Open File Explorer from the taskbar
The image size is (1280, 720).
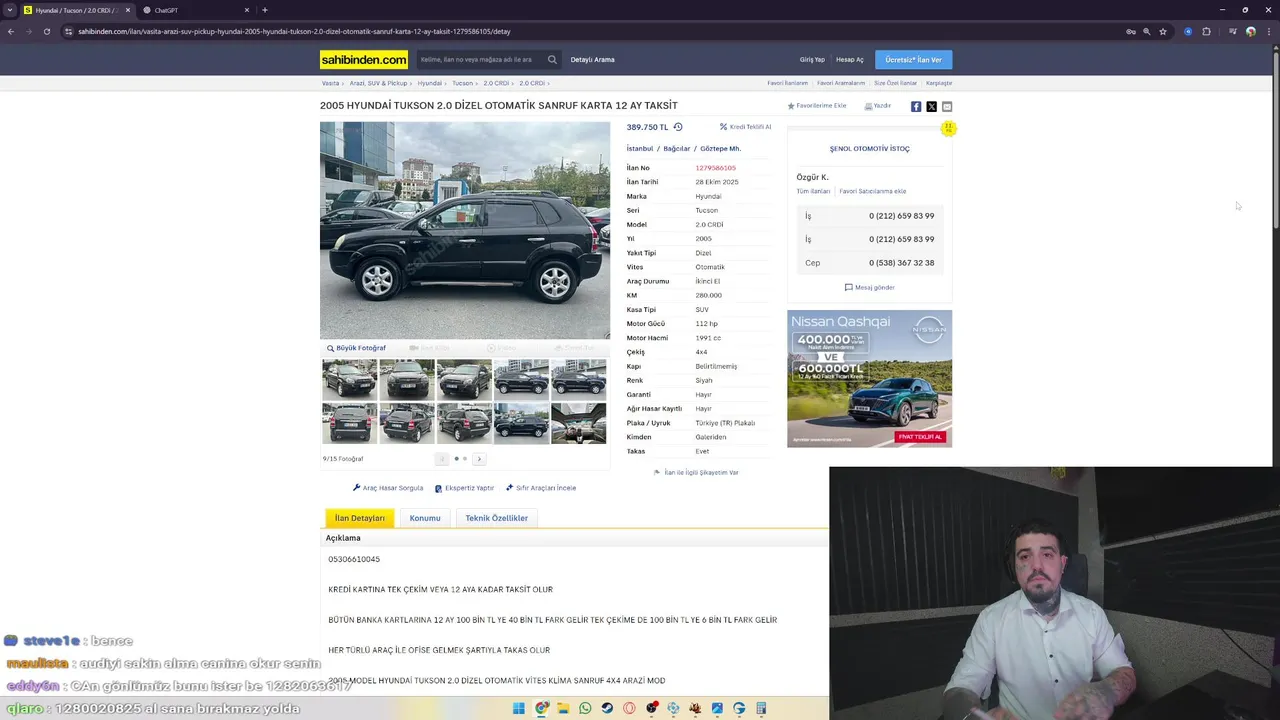point(563,708)
